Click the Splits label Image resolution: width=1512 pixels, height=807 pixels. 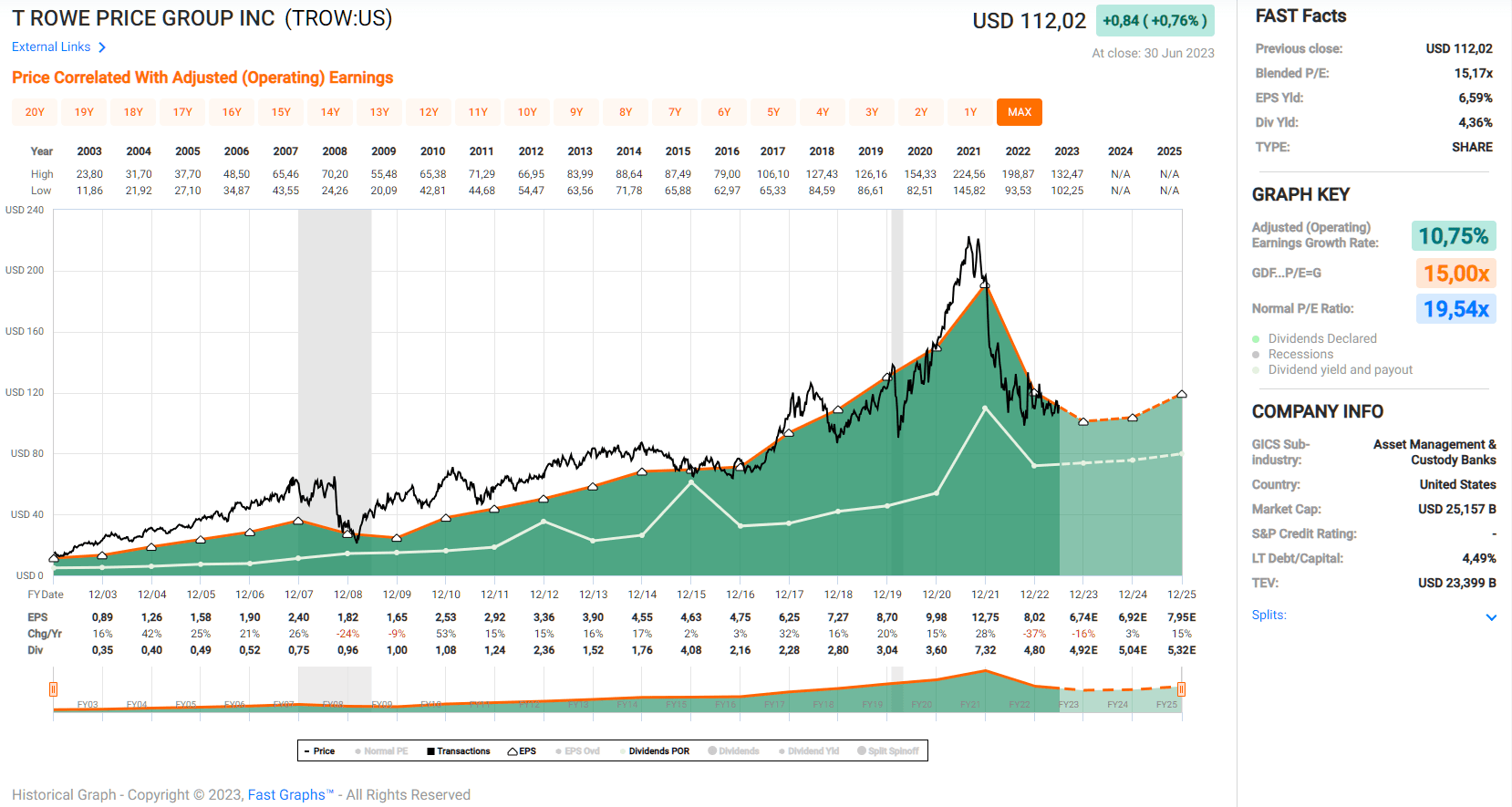1269,615
